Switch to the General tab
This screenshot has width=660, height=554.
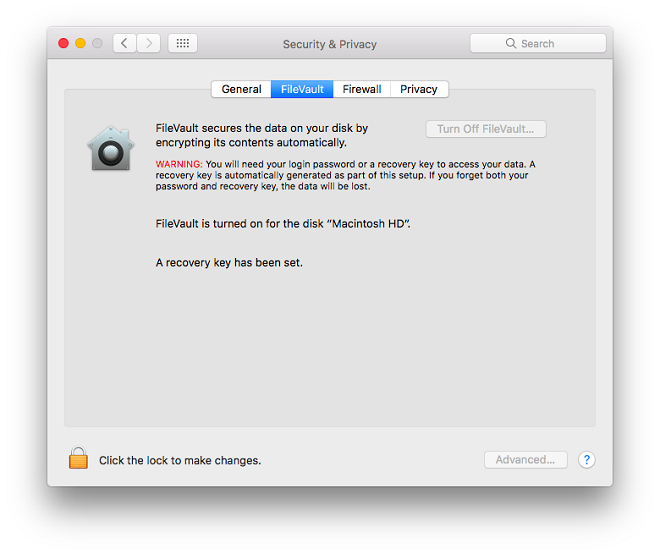(x=241, y=89)
